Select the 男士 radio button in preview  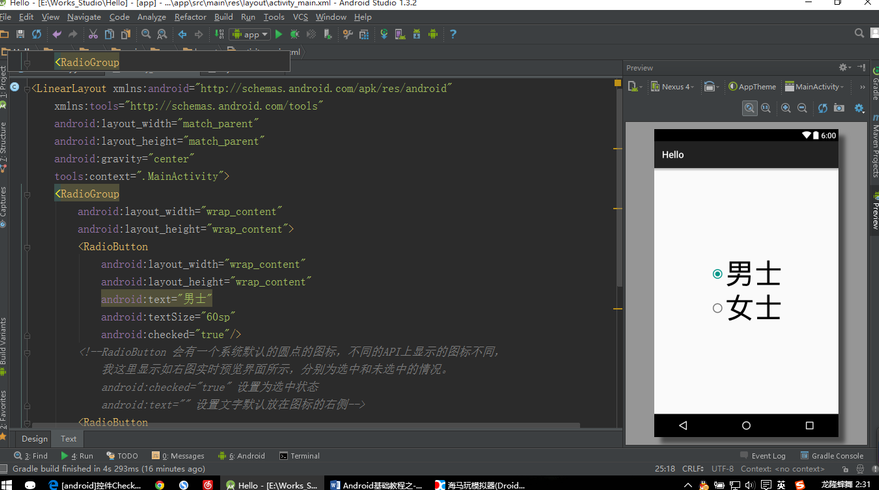(x=717, y=274)
